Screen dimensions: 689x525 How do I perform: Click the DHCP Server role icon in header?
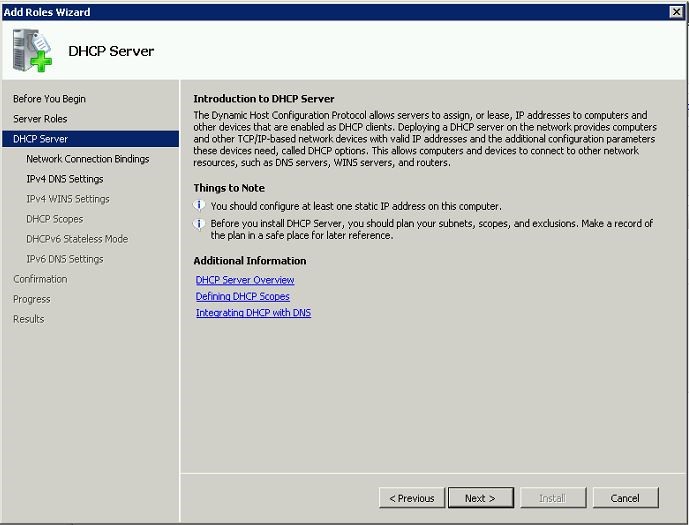tap(32, 50)
